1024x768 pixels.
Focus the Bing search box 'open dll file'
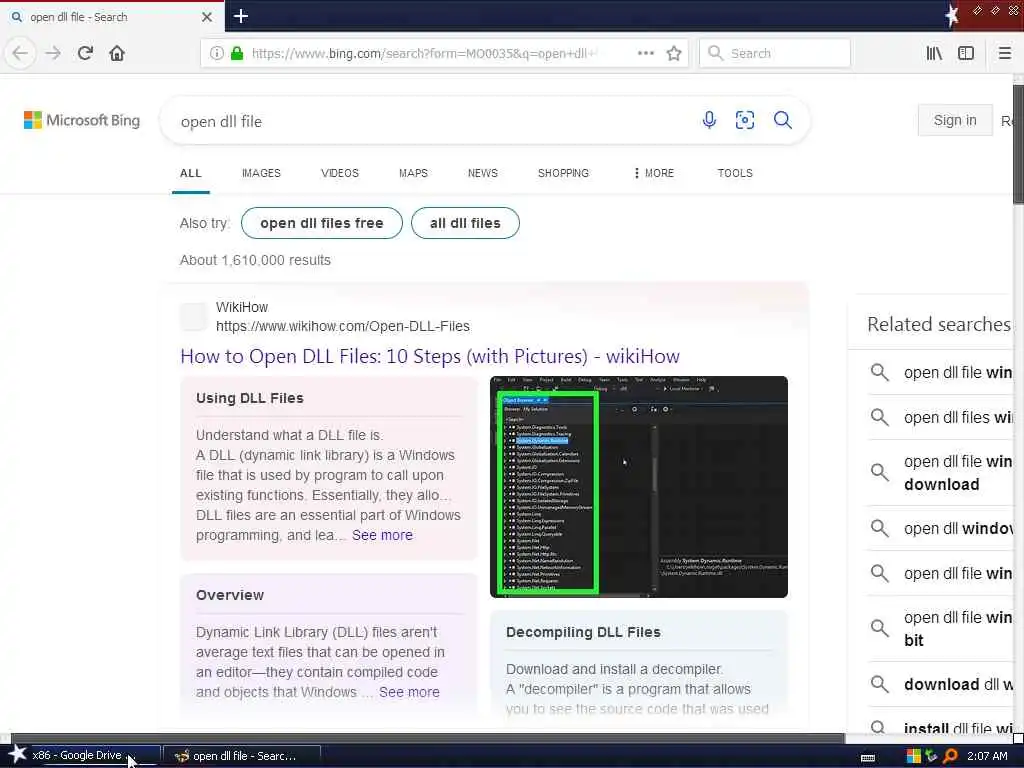pos(431,121)
